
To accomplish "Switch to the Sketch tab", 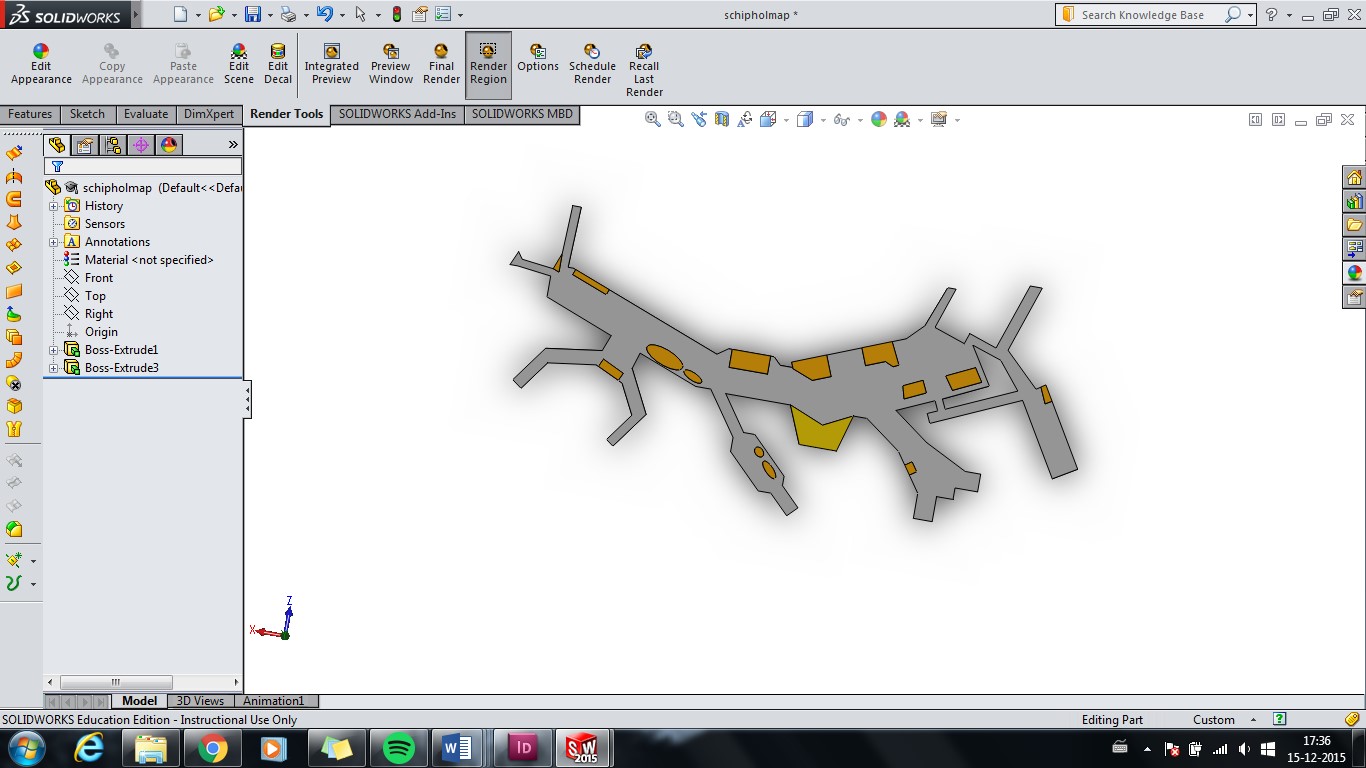I will point(87,114).
